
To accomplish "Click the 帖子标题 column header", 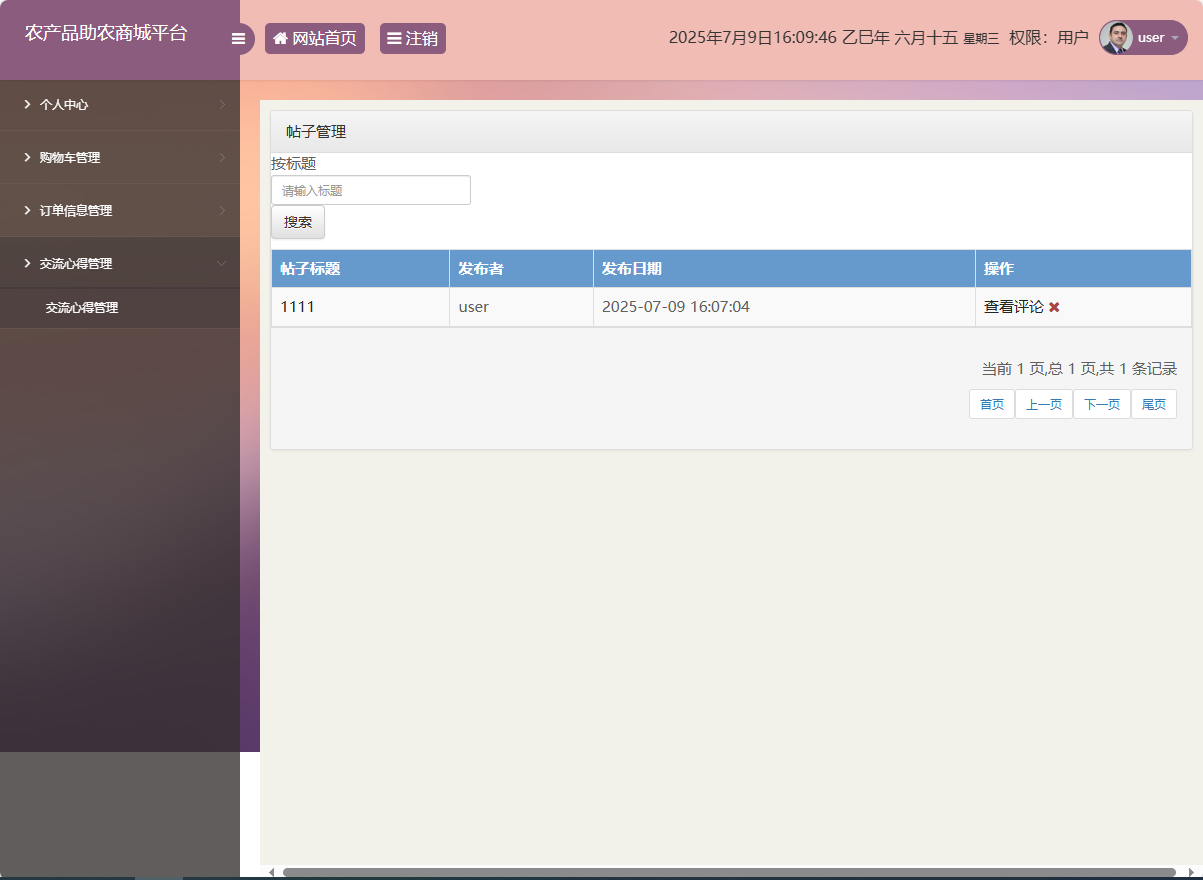I will (x=311, y=269).
